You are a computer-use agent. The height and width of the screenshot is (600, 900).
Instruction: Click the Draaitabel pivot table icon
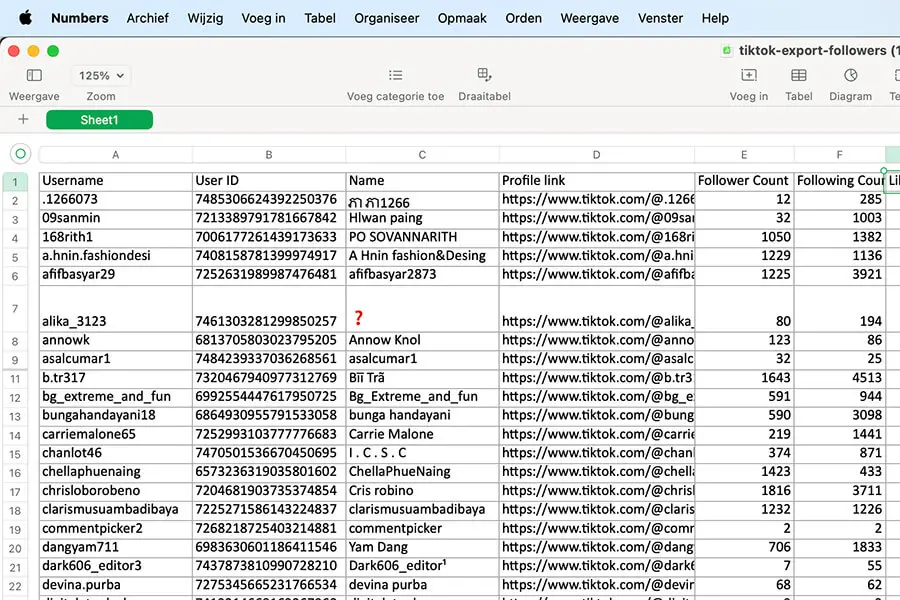[x=484, y=75]
